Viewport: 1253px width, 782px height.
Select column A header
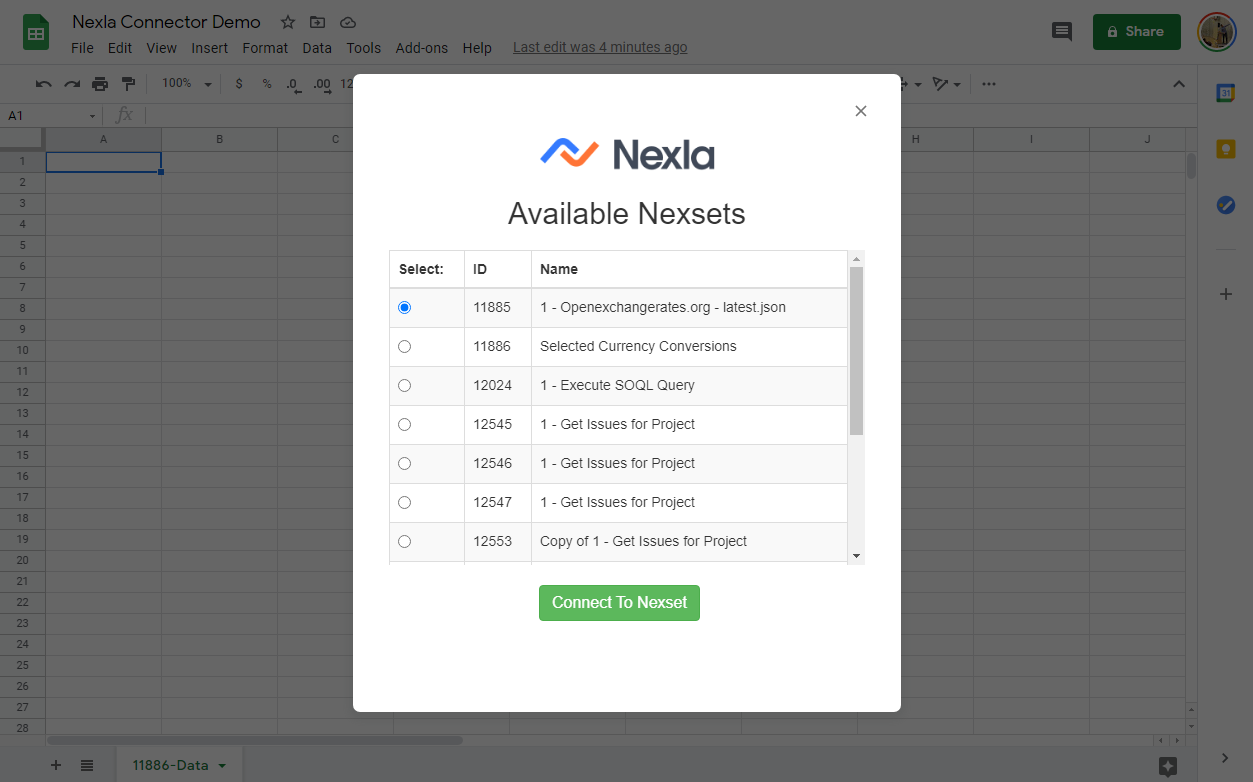point(103,139)
